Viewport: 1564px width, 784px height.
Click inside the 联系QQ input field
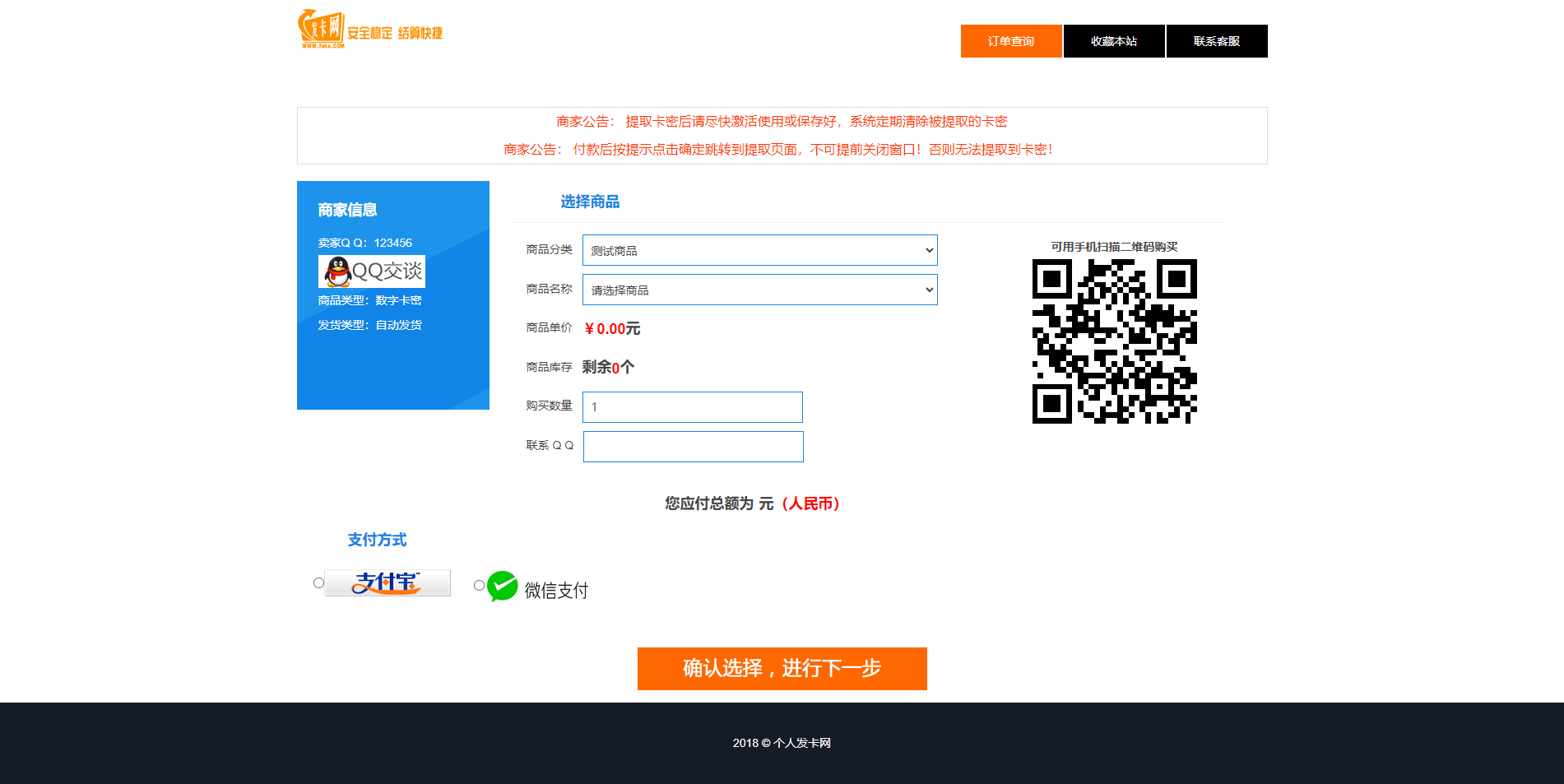coord(692,446)
